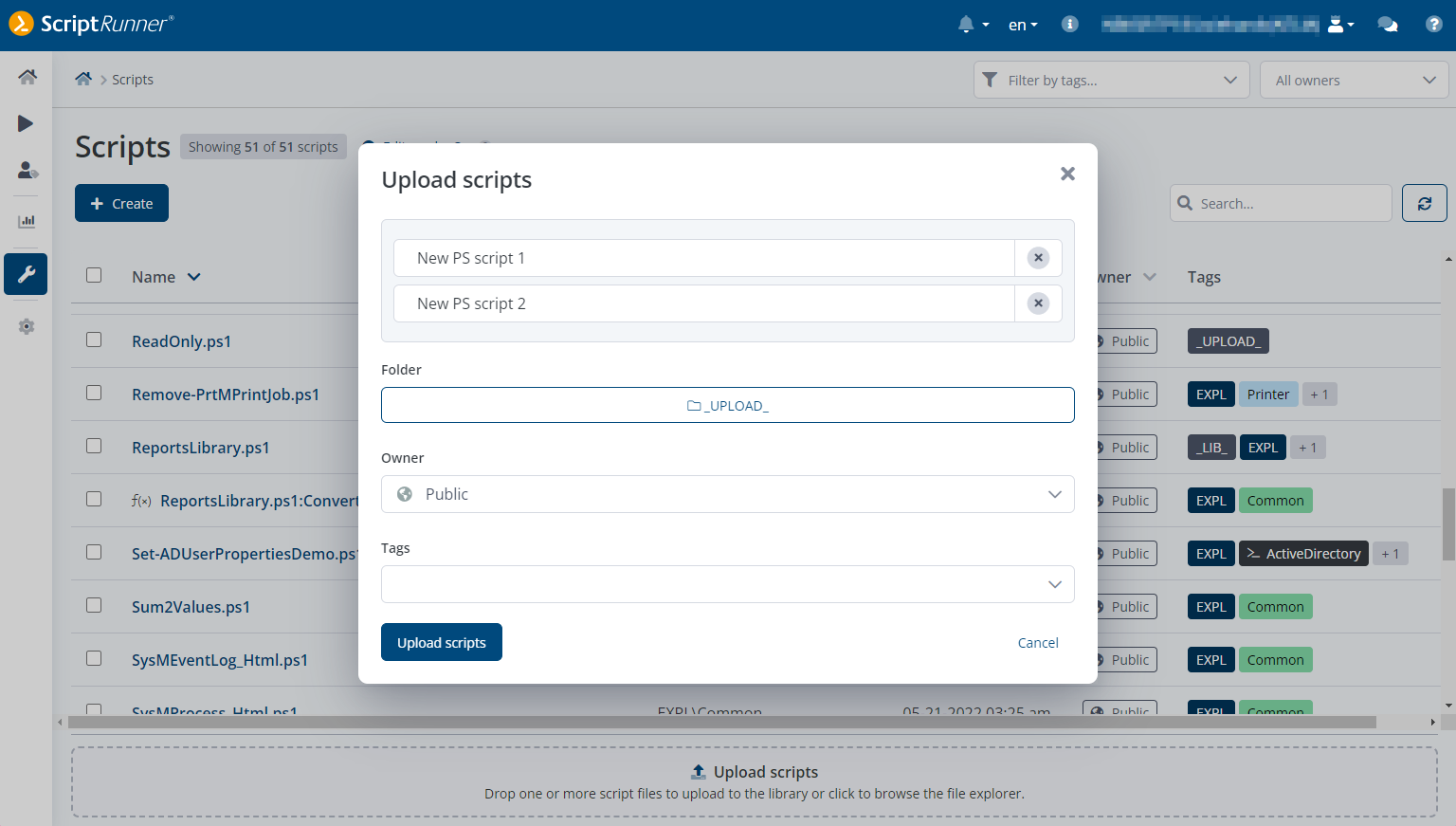Click the Upload scripts drop zone
Viewport: 1456px width, 826px height.
755,782
